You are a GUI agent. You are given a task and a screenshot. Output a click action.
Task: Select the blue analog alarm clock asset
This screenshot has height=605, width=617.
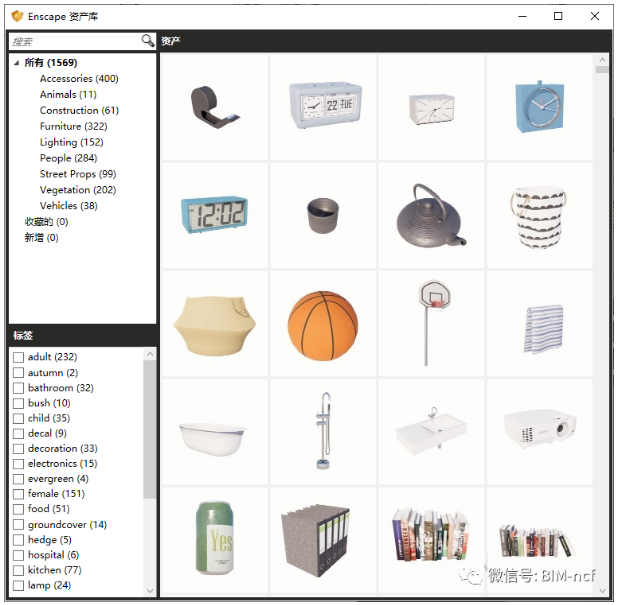[x=540, y=107]
